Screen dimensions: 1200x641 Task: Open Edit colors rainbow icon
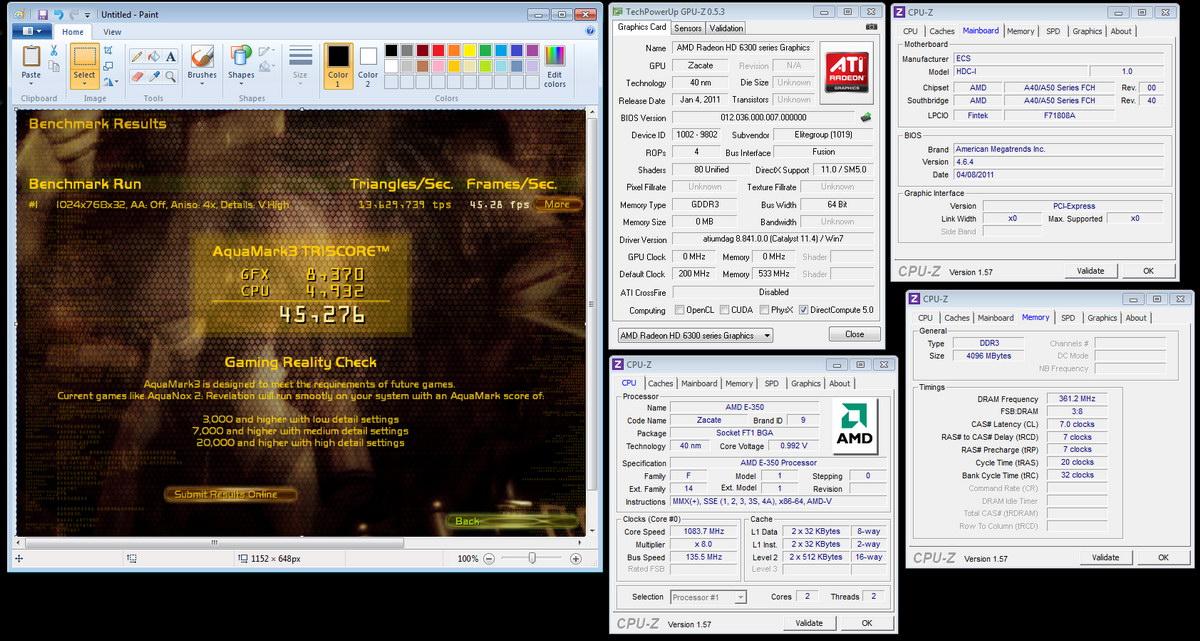click(554, 56)
